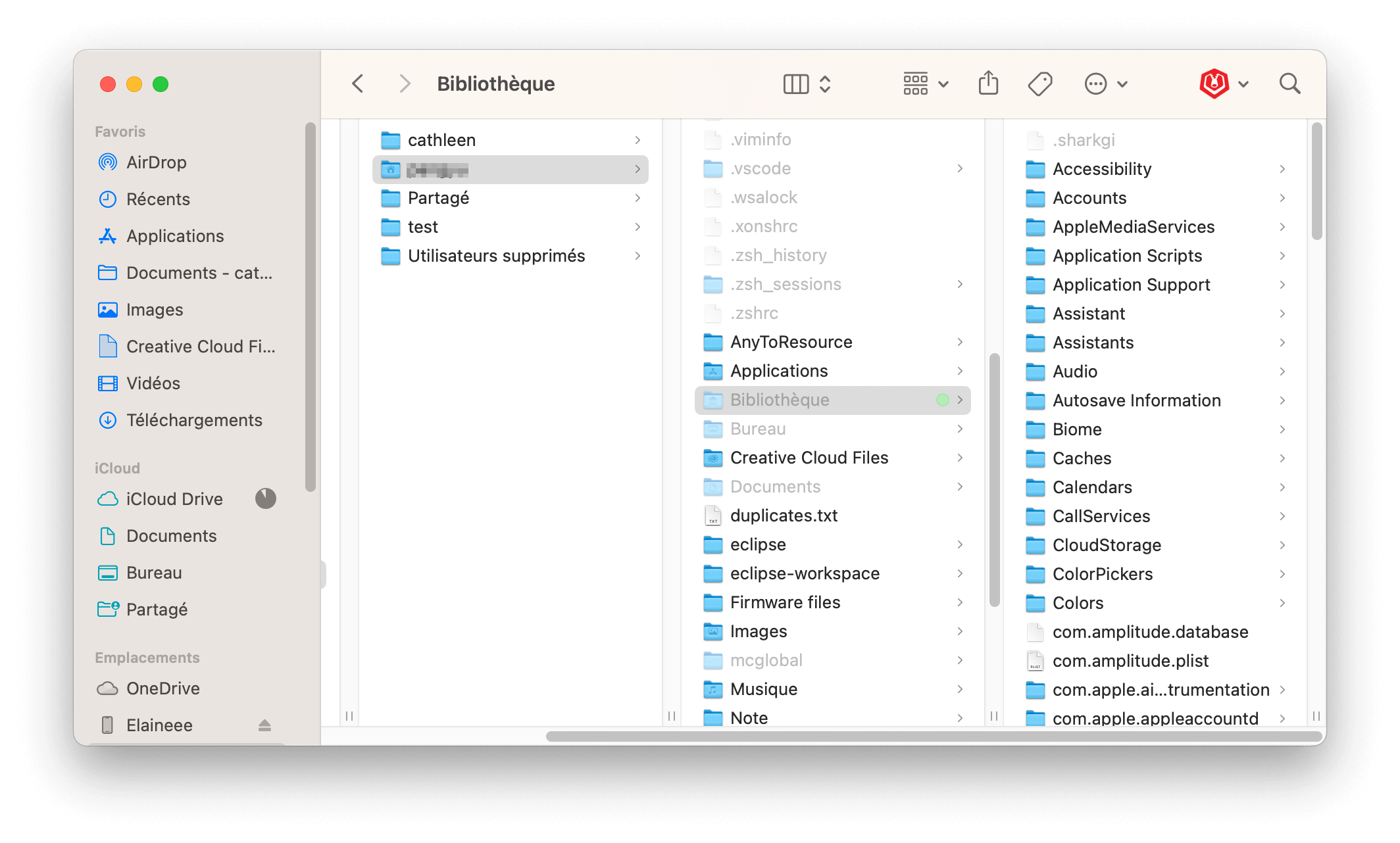1400x843 pixels.
Task: Select the Accessibility folder
Action: click(x=1155, y=169)
